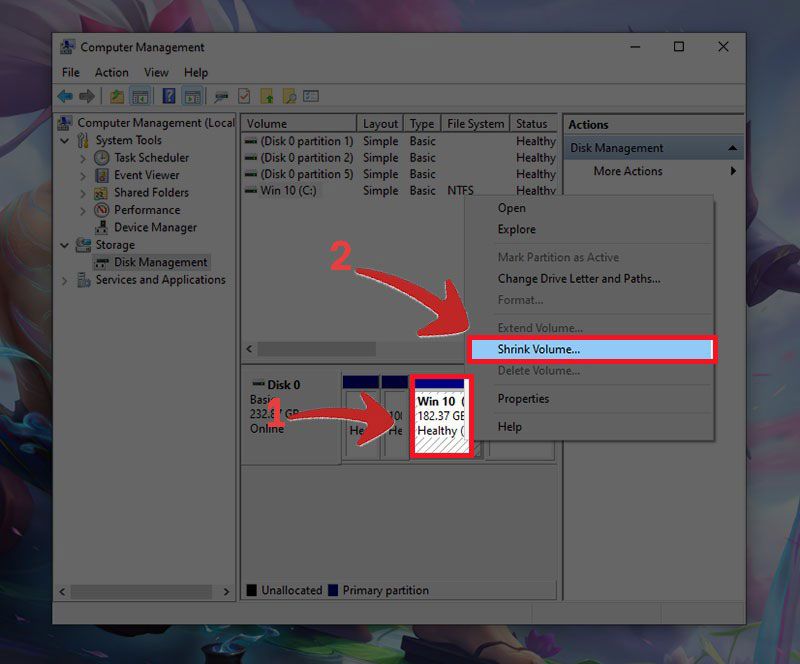Click the checklist settings toolbar icon

click(311, 96)
